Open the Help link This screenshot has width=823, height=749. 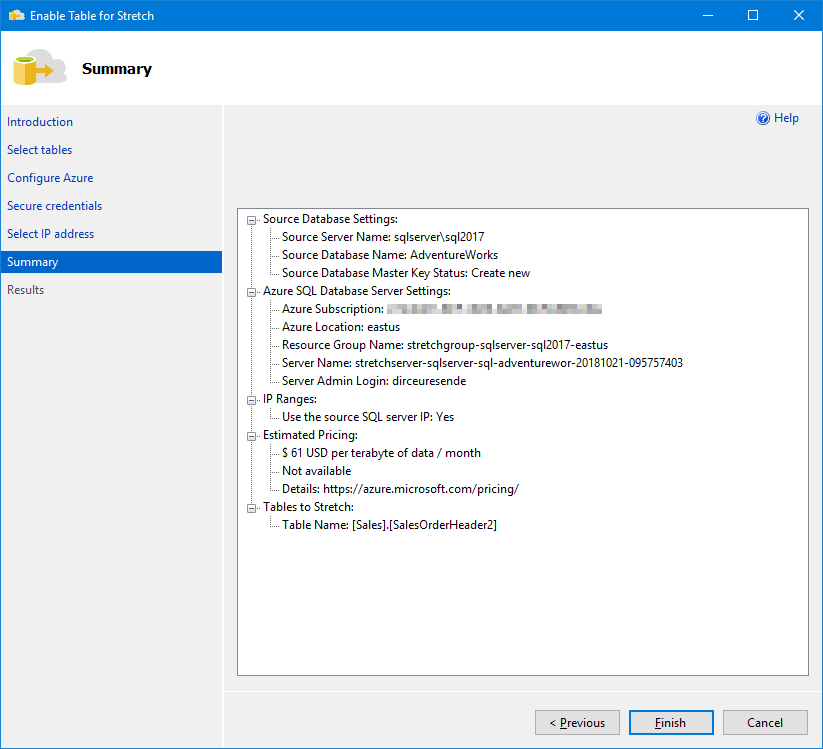pos(786,118)
